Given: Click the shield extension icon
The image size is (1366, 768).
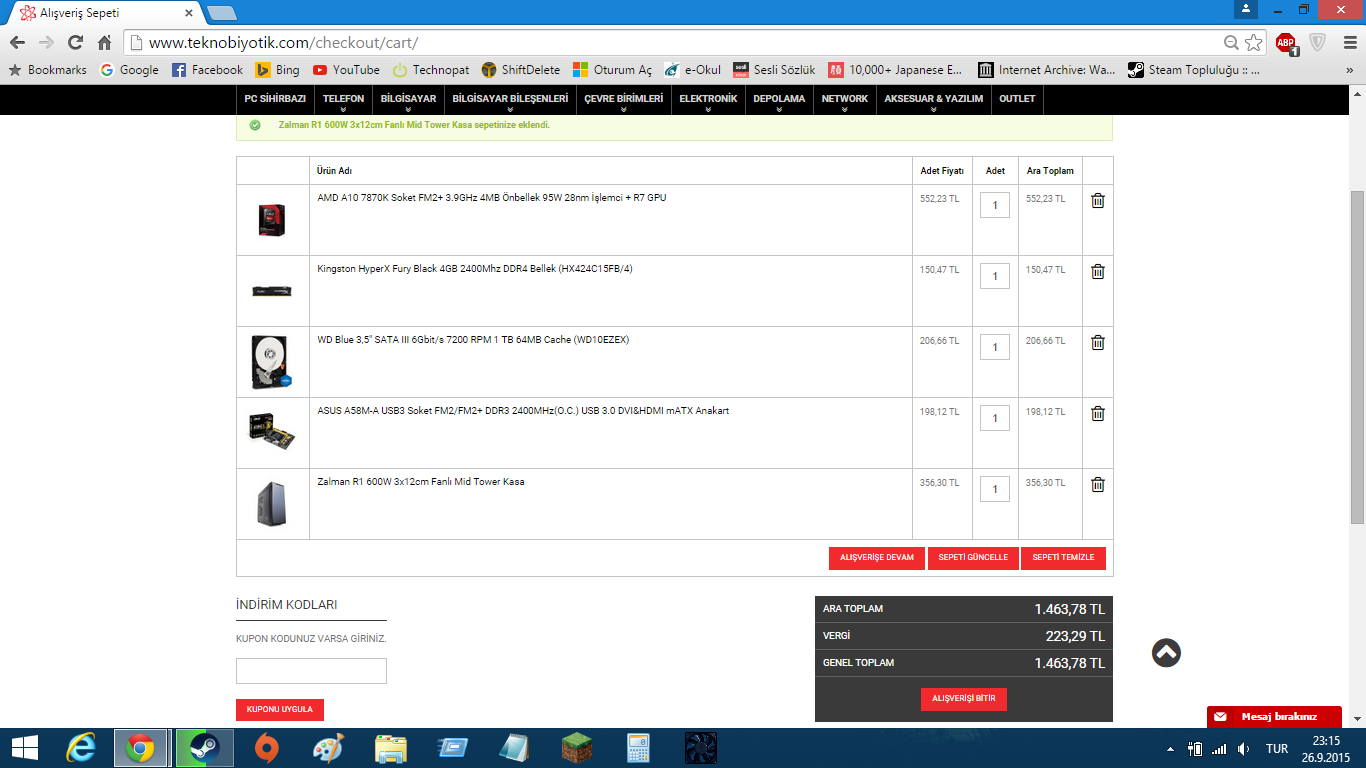Looking at the screenshot, I should coord(1318,43).
